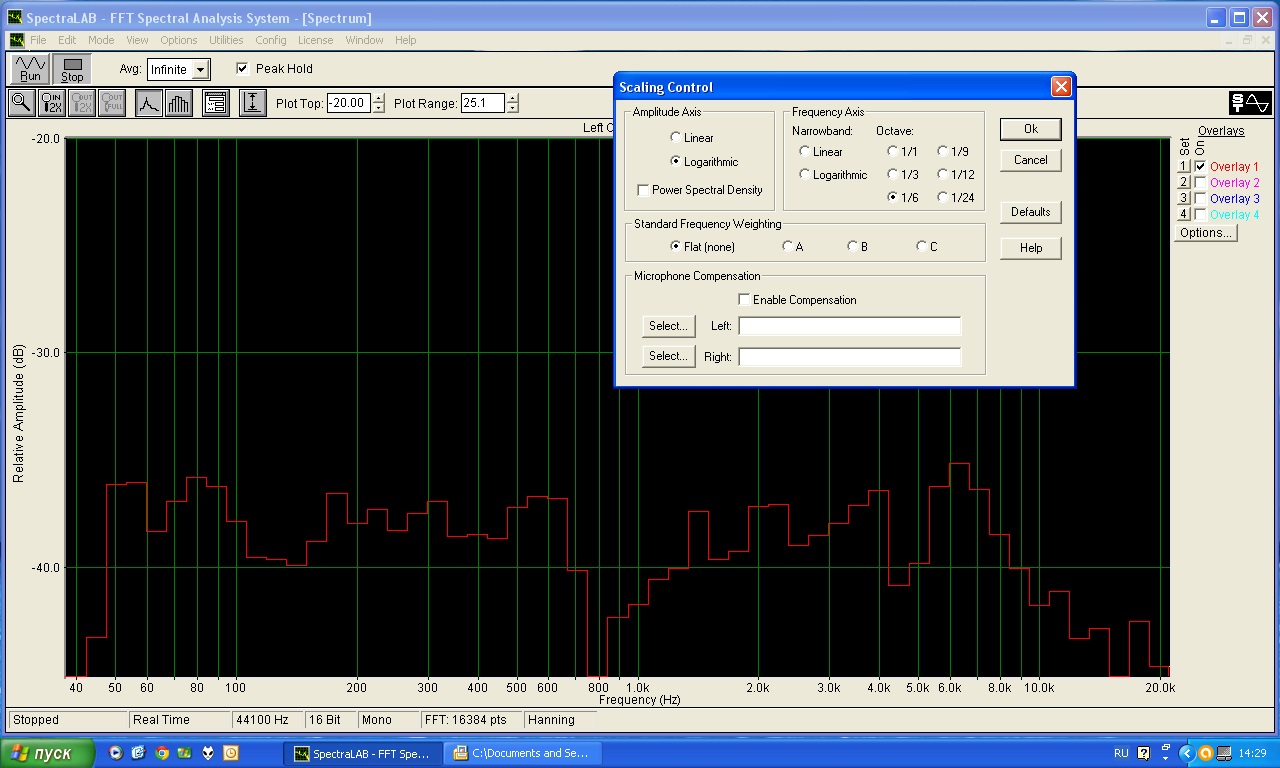Select the 1/3 octave radio button
1280x768 pixels.
coord(893,175)
